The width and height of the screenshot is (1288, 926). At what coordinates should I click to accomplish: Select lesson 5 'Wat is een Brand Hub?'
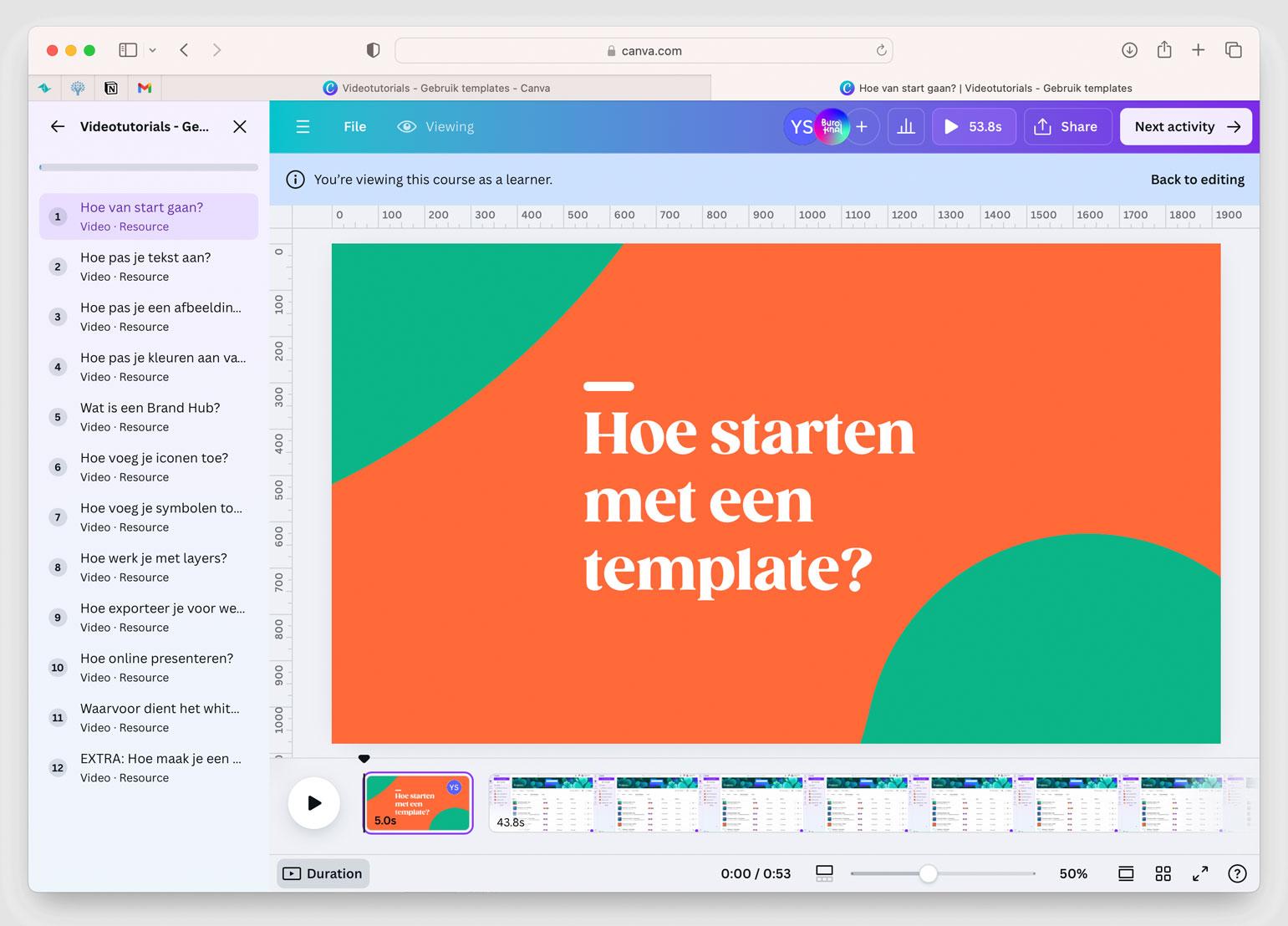(x=149, y=416)
